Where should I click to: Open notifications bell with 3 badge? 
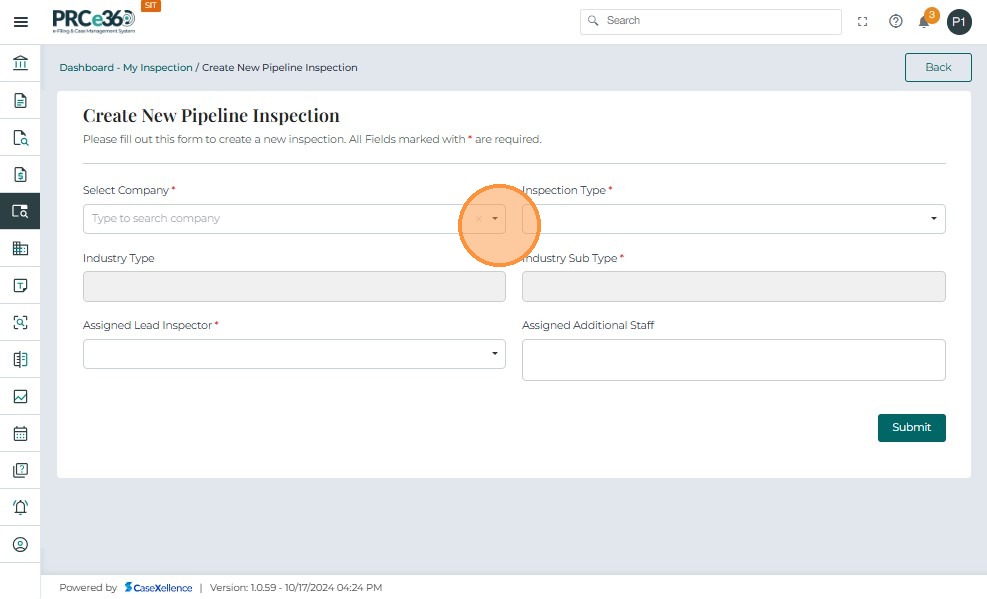[x=925, y=21]
